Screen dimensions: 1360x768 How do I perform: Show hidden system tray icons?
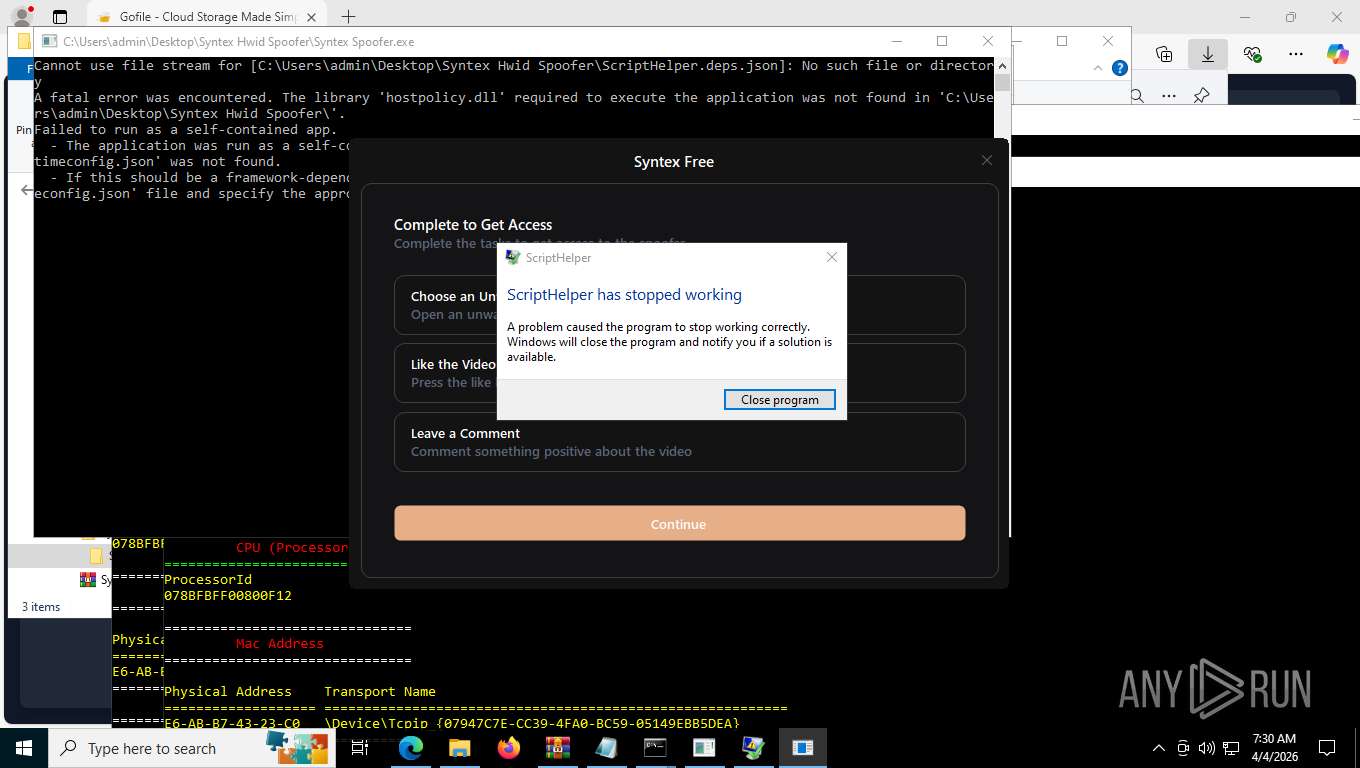[x=1159, y=748]
